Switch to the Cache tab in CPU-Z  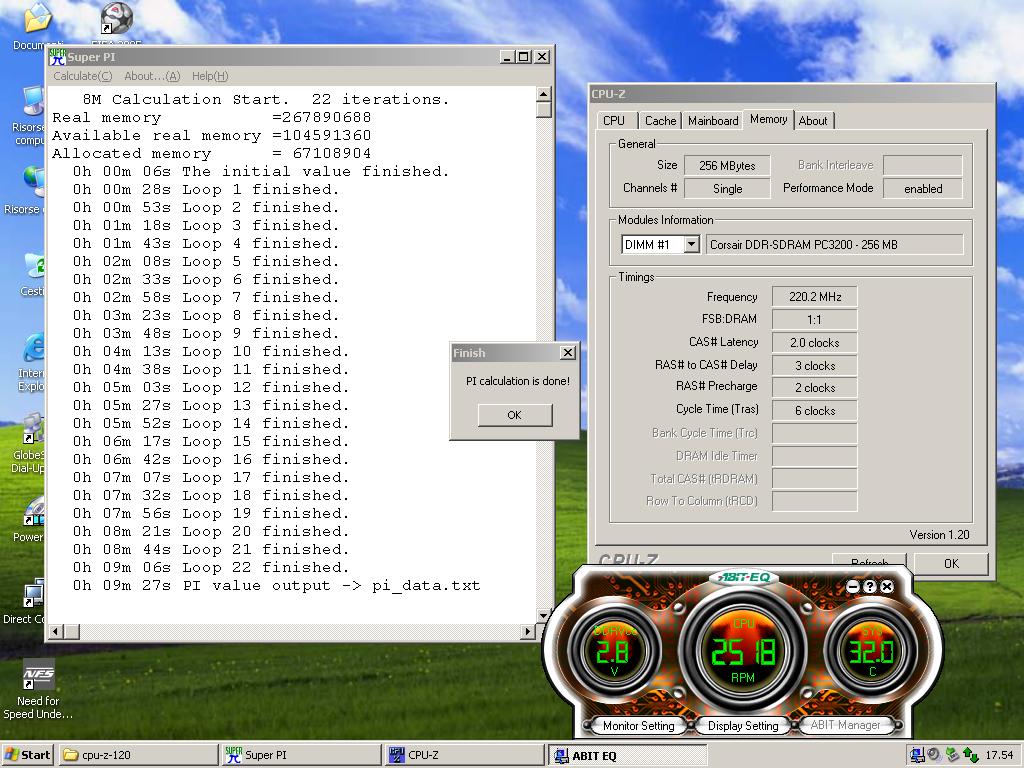pos(660,121)
